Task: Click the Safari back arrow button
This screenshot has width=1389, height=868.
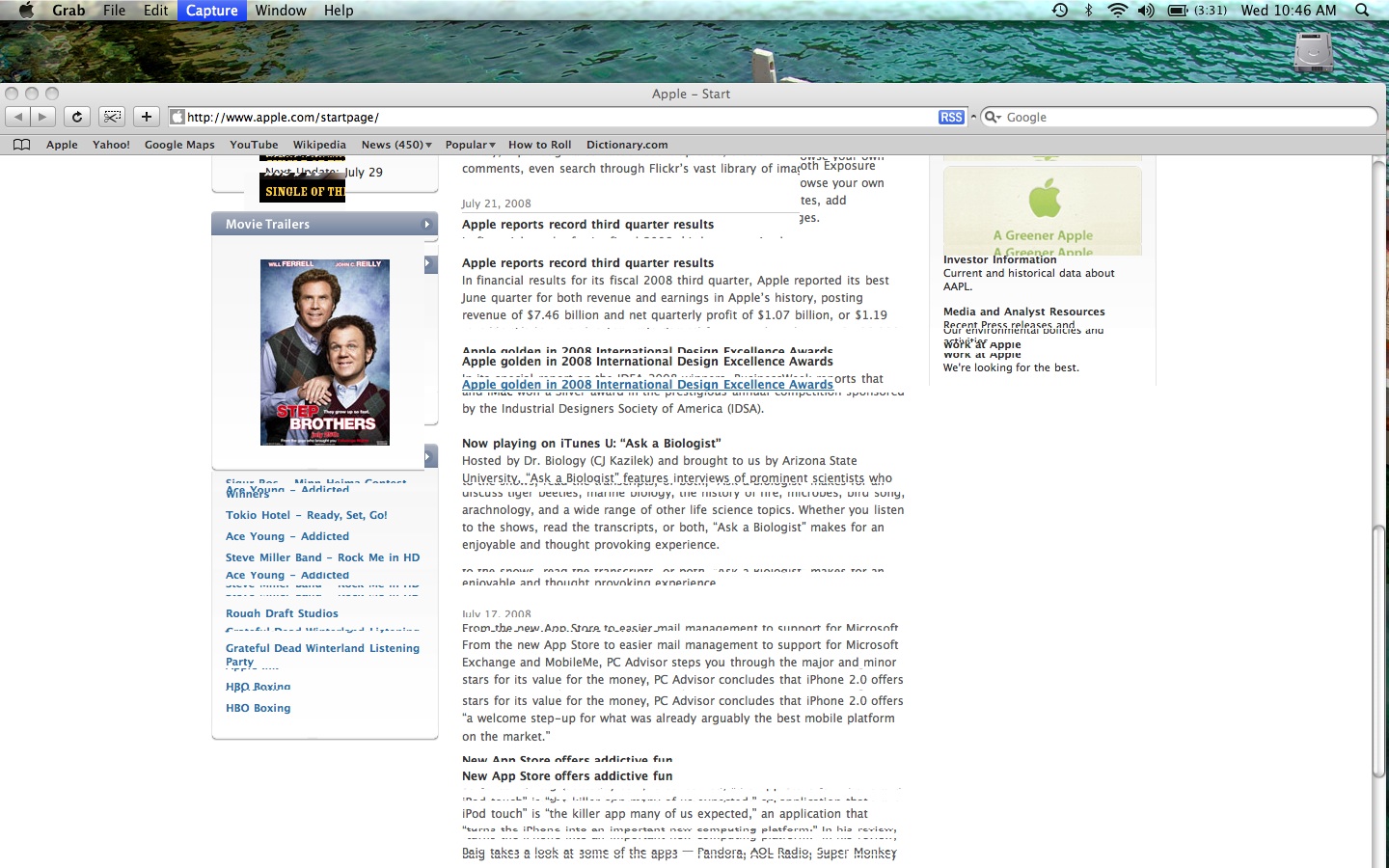Action: pyautogui.click(x=18, y=117)
